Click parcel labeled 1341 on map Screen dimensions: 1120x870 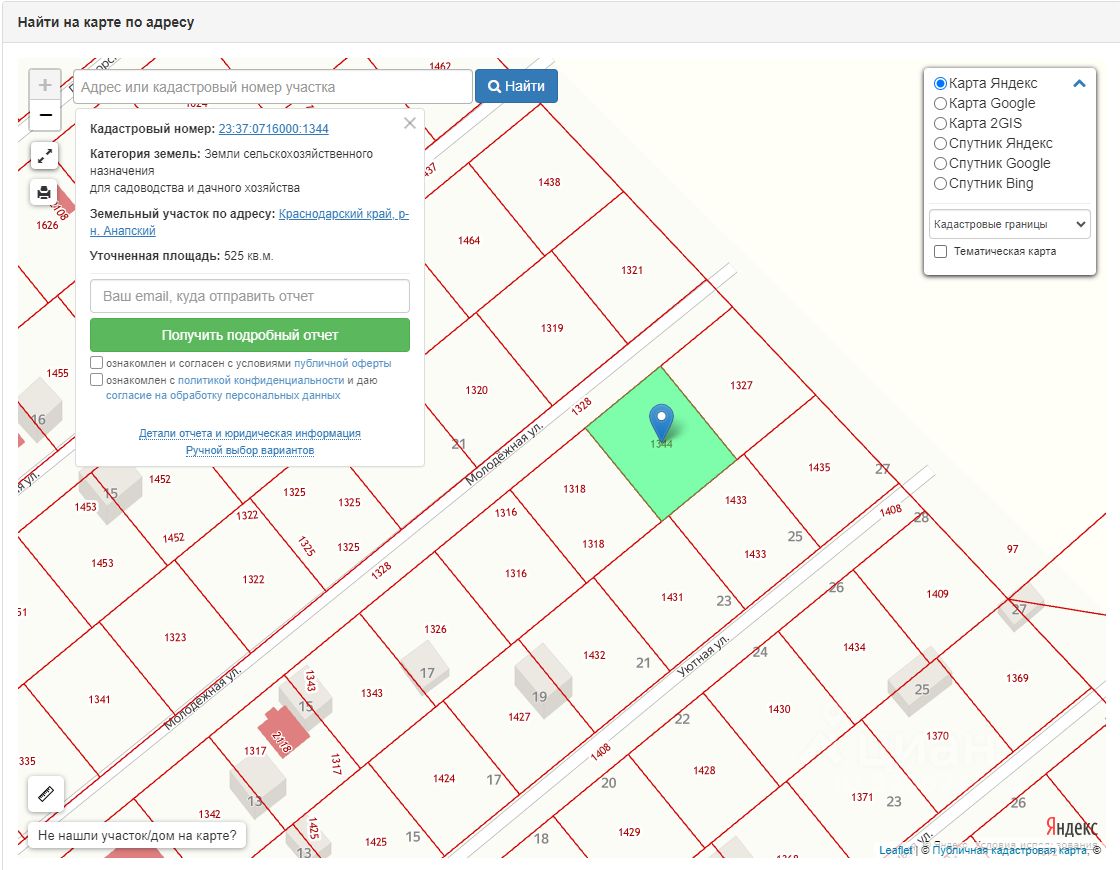[99, 699]
